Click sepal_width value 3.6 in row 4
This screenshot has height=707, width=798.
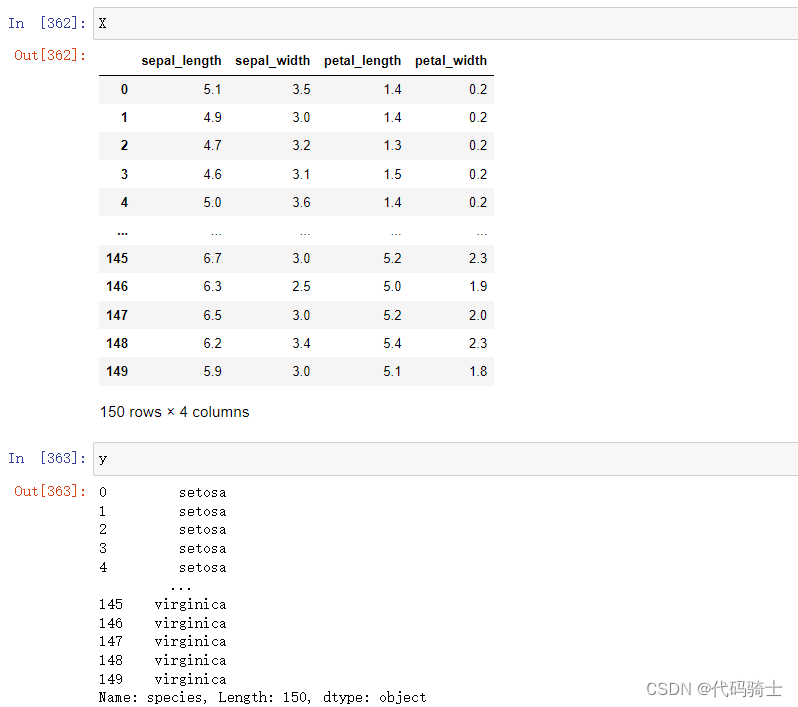(x=301, y=203)
